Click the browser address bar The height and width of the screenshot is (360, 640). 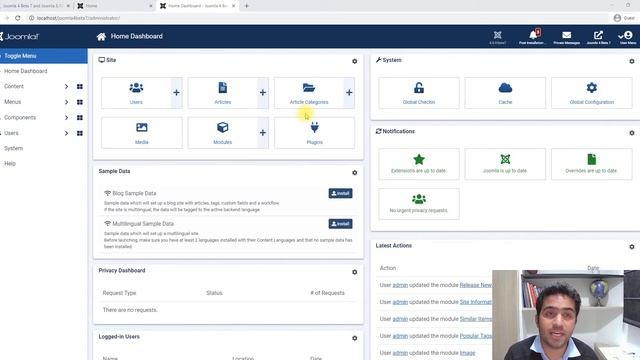click(318, 18)
